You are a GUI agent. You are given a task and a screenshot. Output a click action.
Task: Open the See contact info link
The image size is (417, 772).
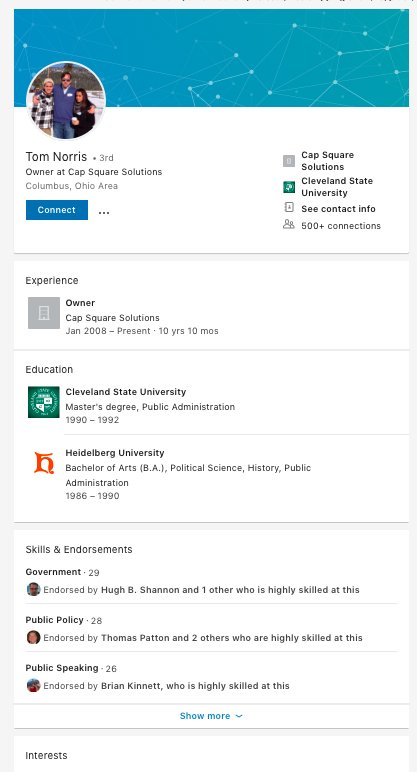pyautogui.click(x=338, y=209)
